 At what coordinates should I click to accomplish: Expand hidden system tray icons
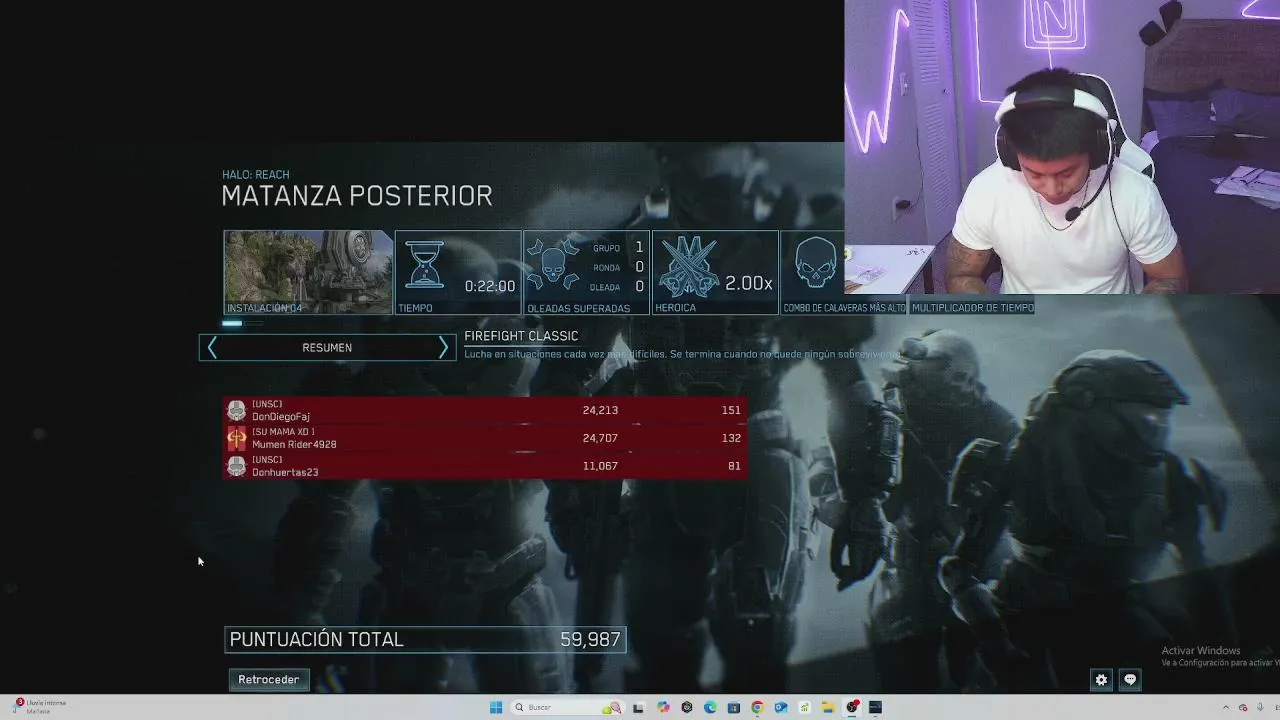tap(1226, 707)
